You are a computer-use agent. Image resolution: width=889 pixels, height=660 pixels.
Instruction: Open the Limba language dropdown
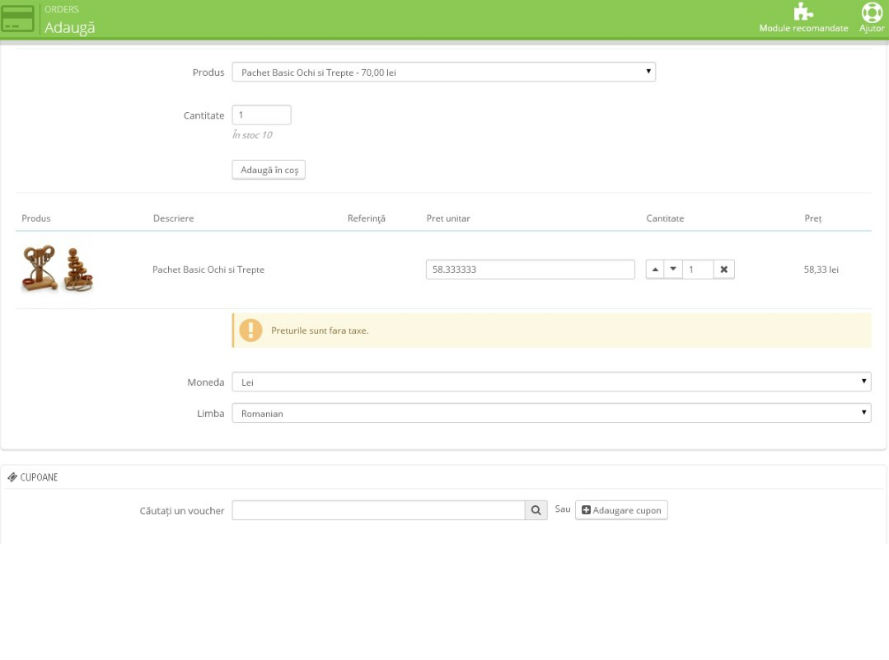[x=551, y=413]
